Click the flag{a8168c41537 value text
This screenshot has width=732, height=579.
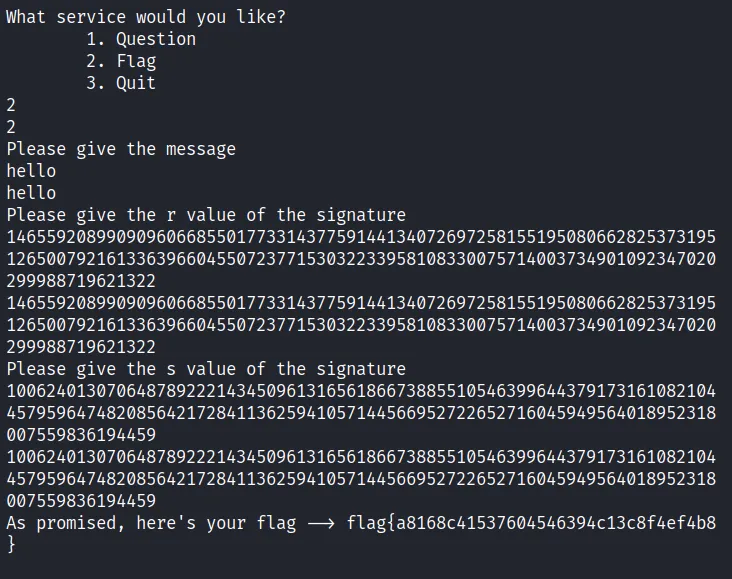531,523
